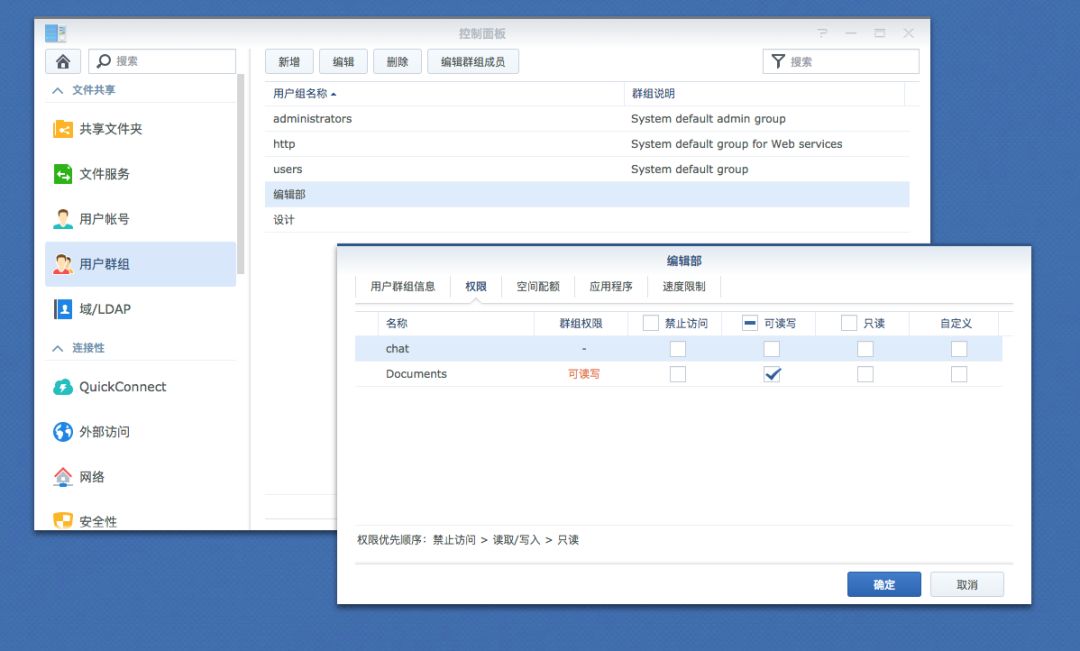Select the http group row
This screenshot has height=651, width=1080.
tap(587, 144)
